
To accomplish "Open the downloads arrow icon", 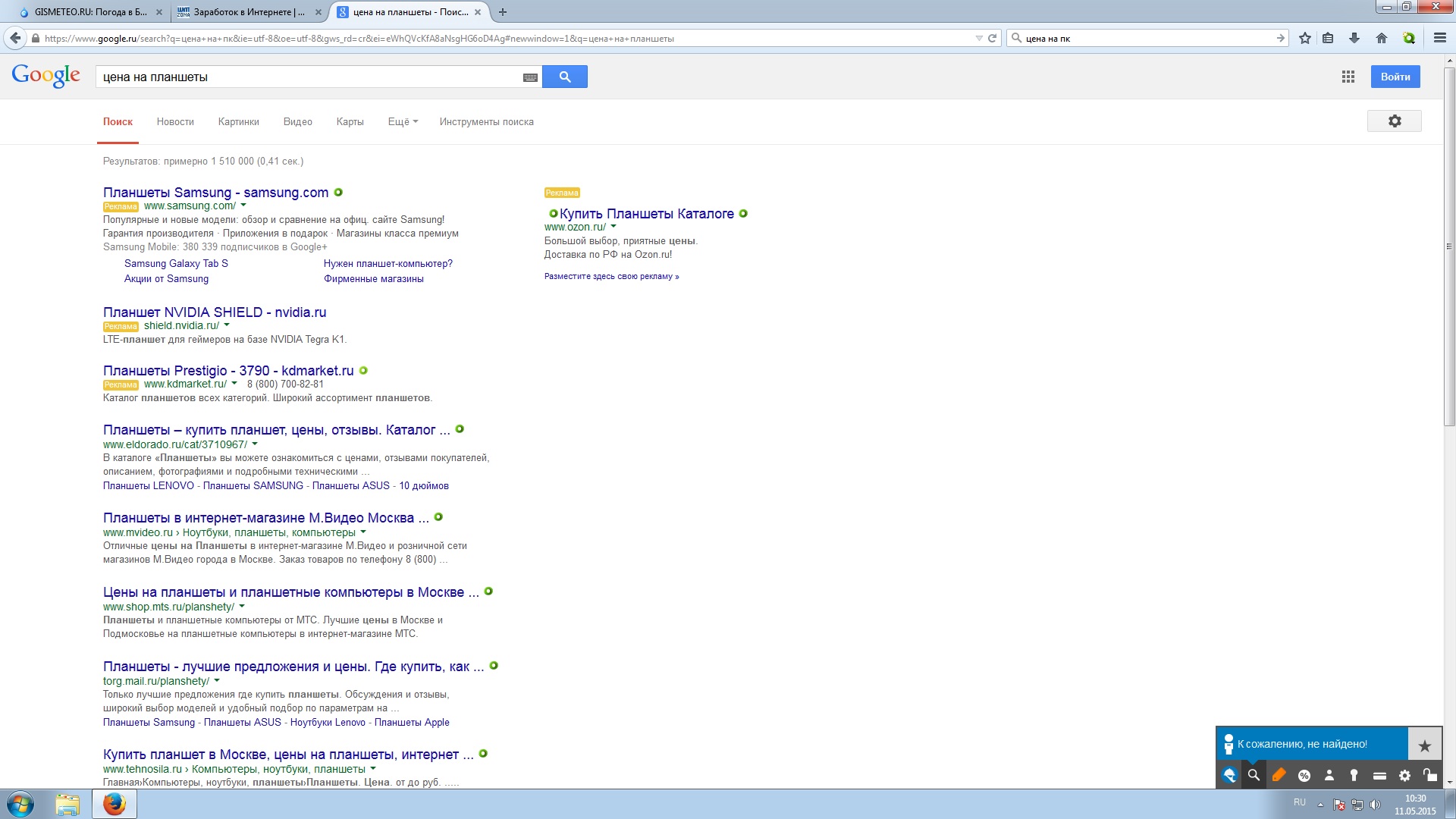I will [1354, 38].
